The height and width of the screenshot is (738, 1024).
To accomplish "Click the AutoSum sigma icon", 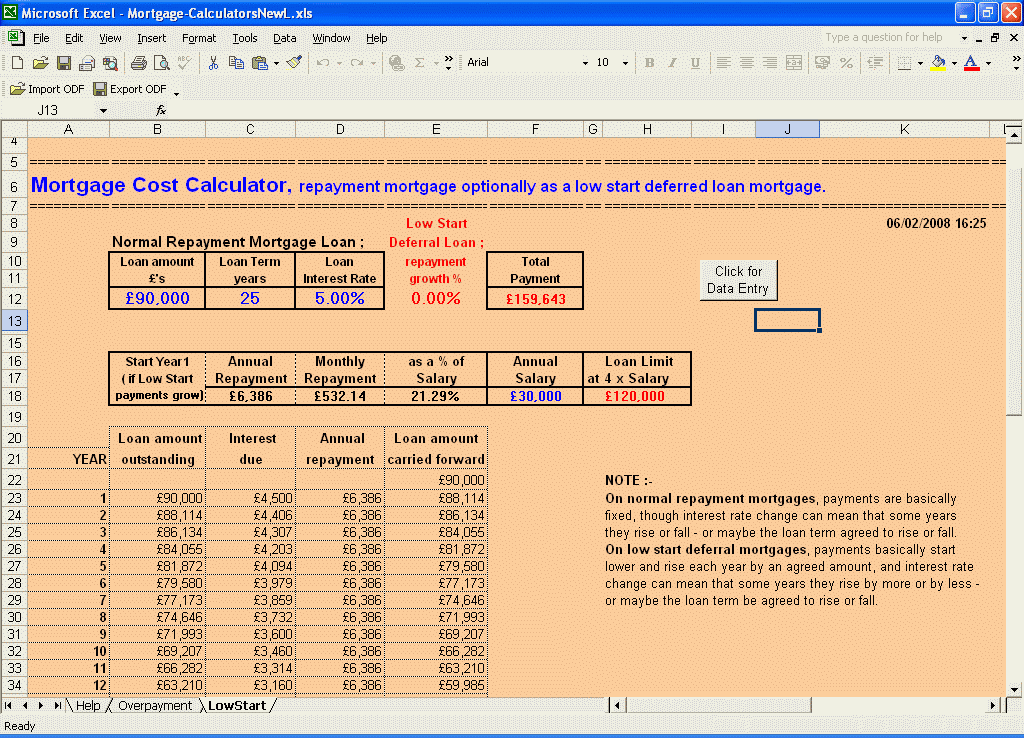I will click(x=419, y=63).
